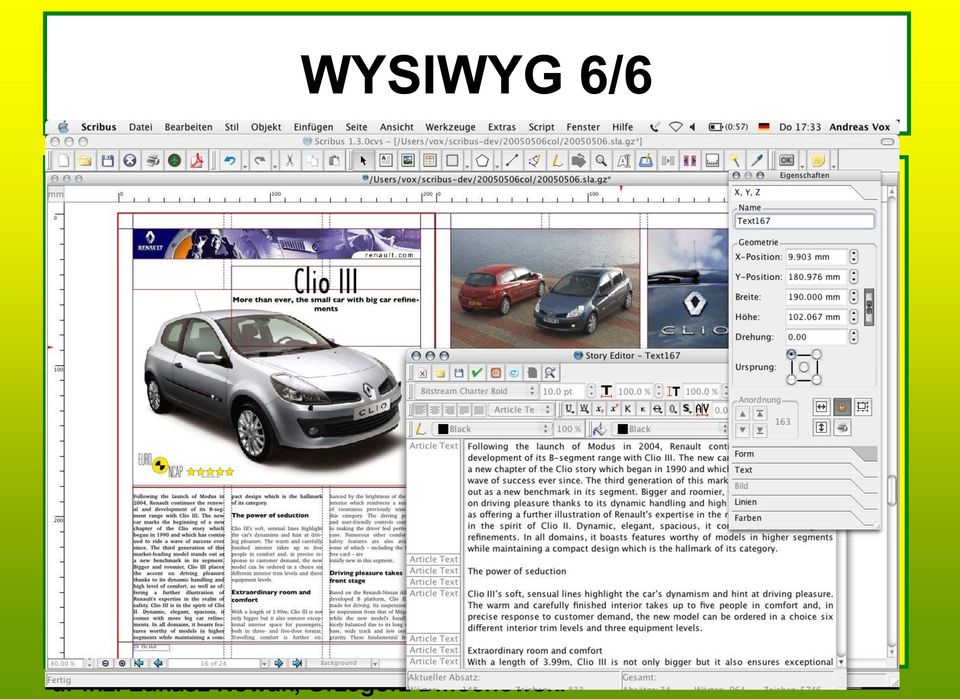The width and height of the screenshot is (960, 699).
Task: Select the Insert Image Frame tool
Action: [408, 160]
